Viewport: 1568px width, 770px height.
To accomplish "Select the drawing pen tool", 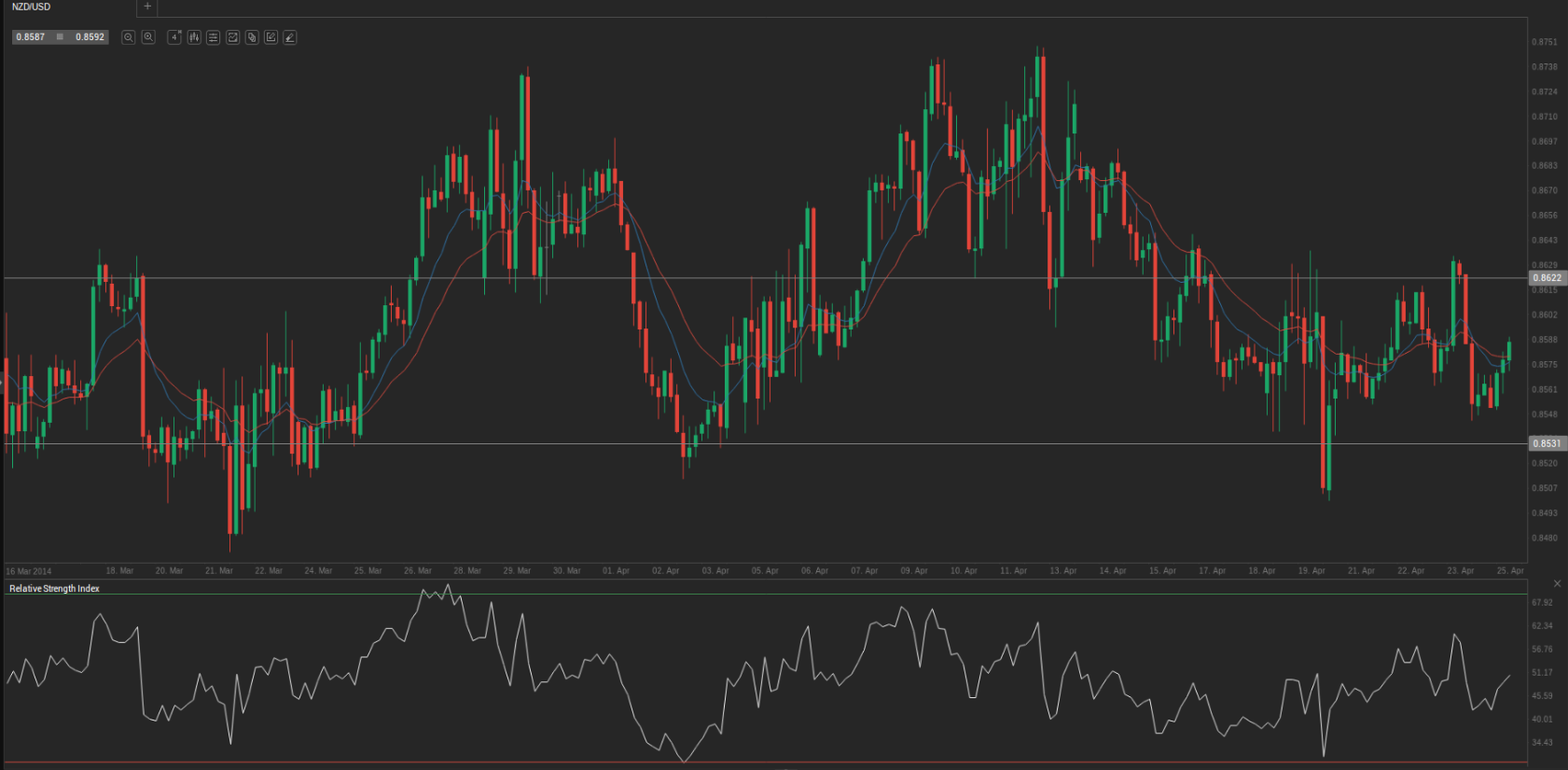I will [x=290, y=37].
